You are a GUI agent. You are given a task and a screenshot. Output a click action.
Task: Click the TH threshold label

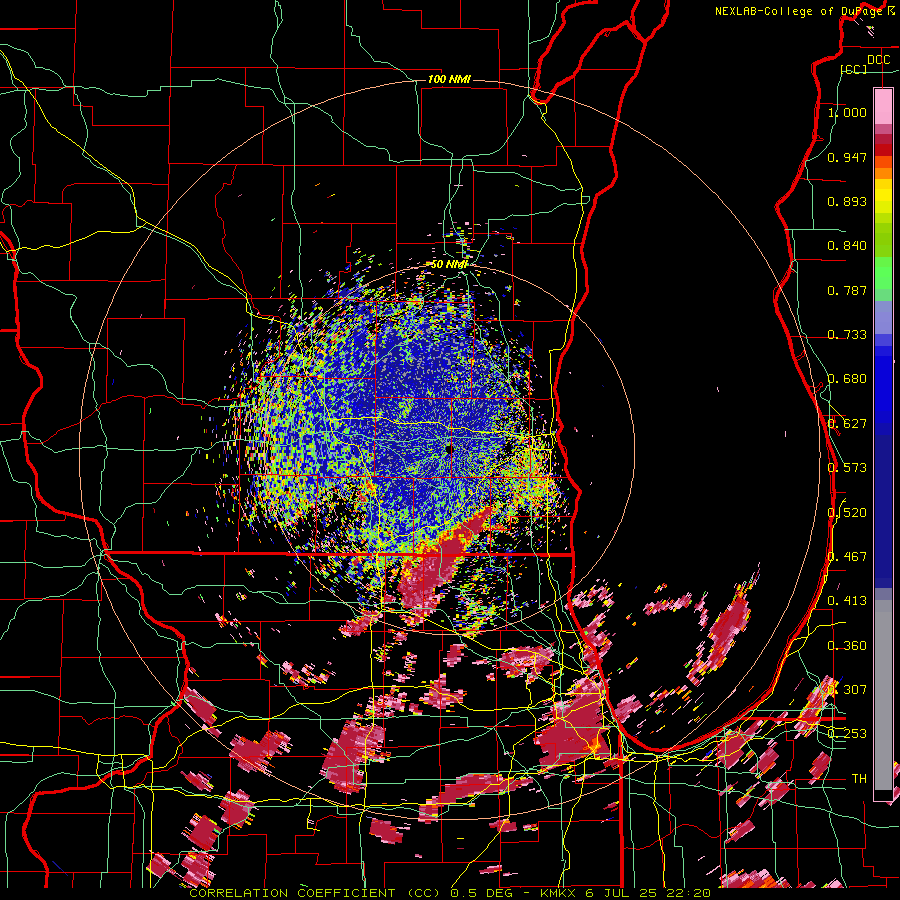[859, 779]
